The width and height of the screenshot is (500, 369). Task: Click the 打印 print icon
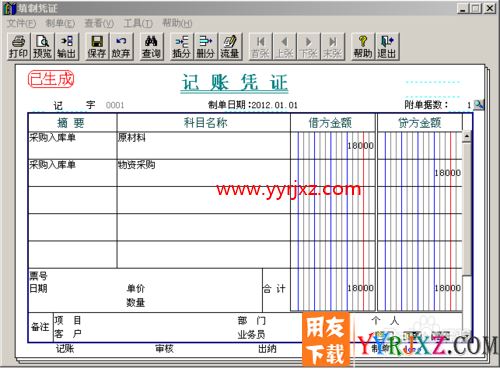tap(18, 46)
